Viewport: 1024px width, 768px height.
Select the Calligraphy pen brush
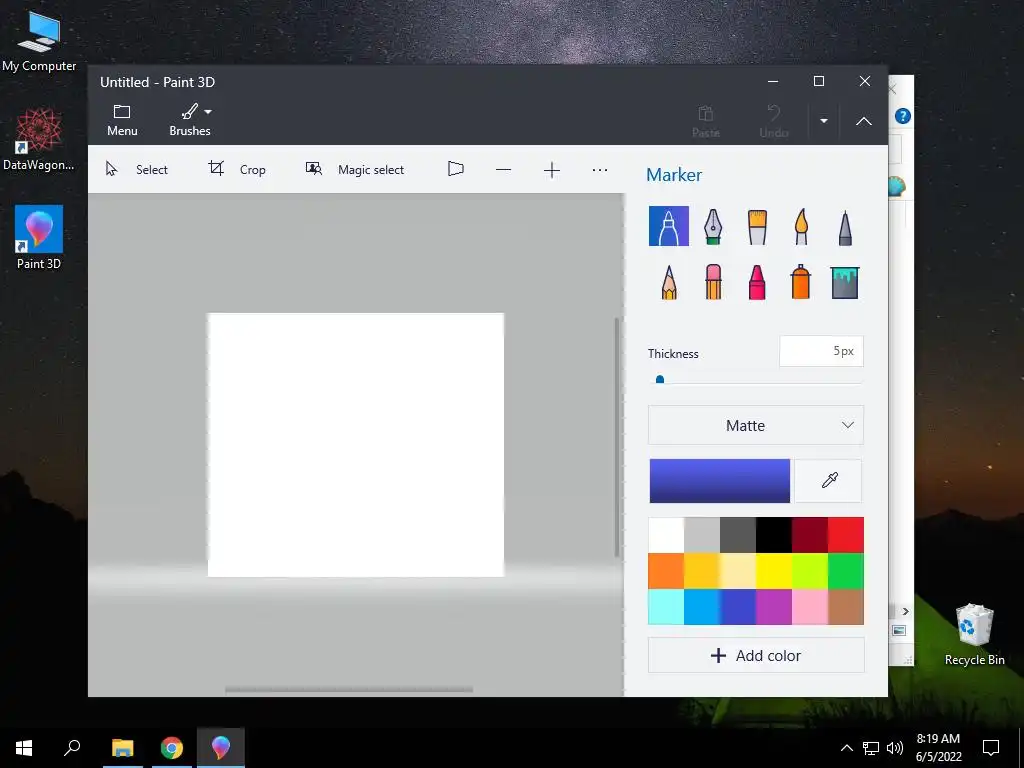[x=713, y=226]
